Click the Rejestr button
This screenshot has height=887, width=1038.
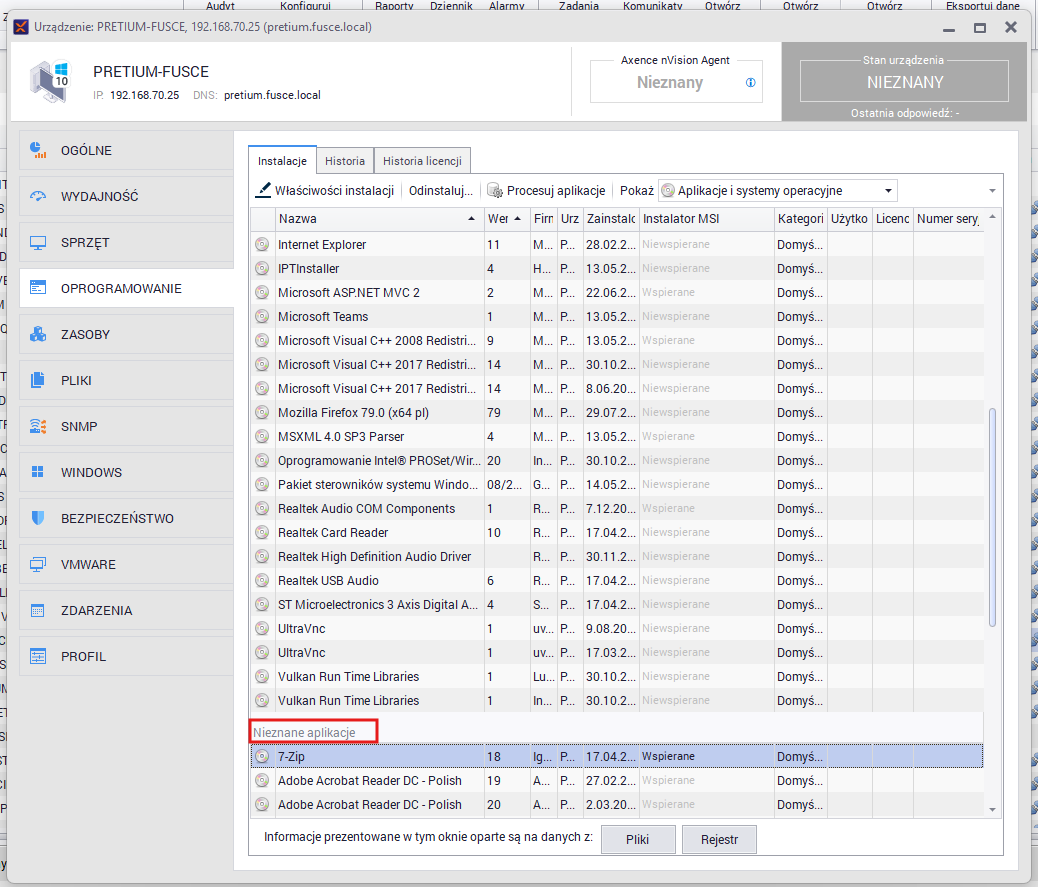click(719, 839)
